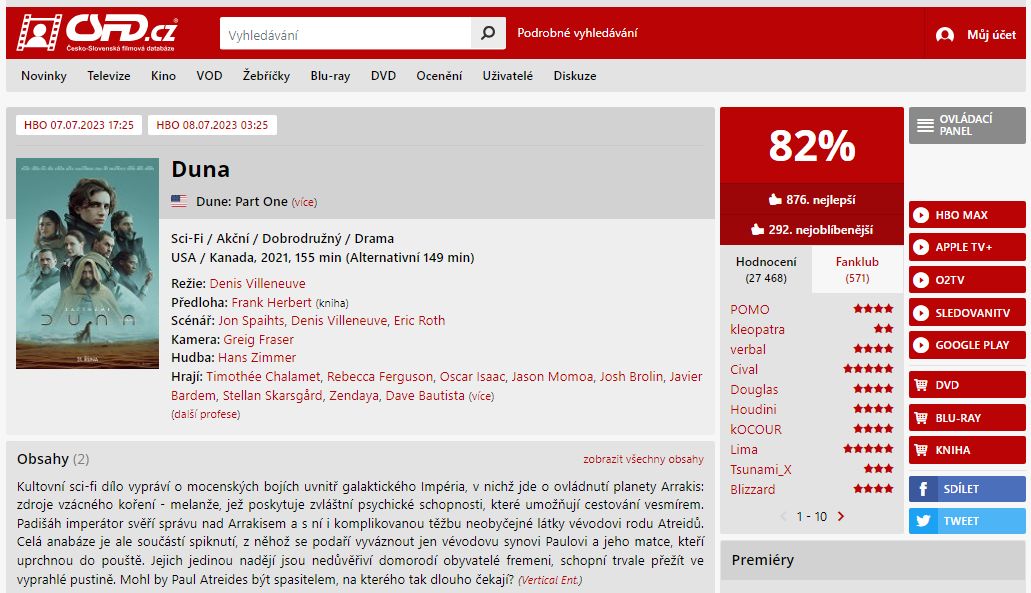Open Novinky menu item
This screenshot has width=1031, height=593.
click(x=44, y=76)
